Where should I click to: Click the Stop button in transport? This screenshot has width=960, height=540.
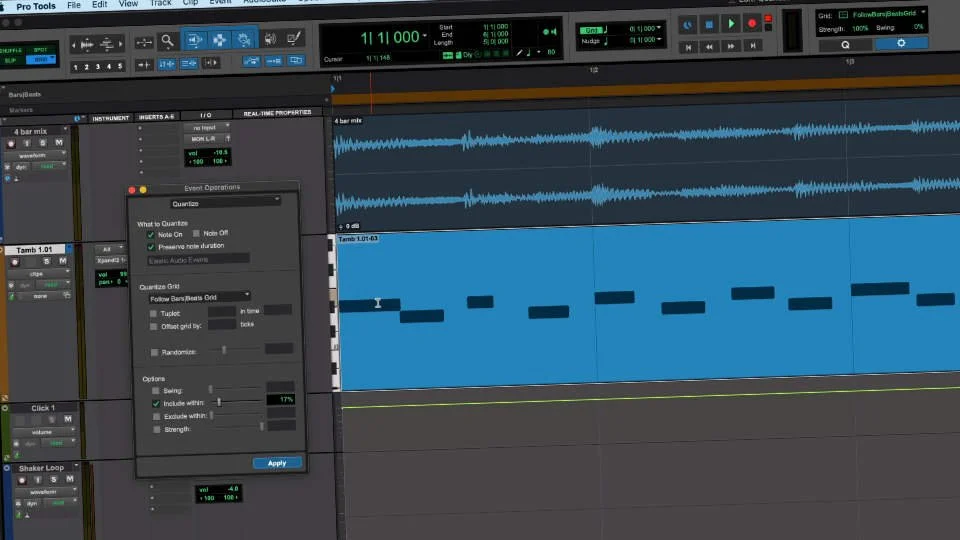click(709, 24)
